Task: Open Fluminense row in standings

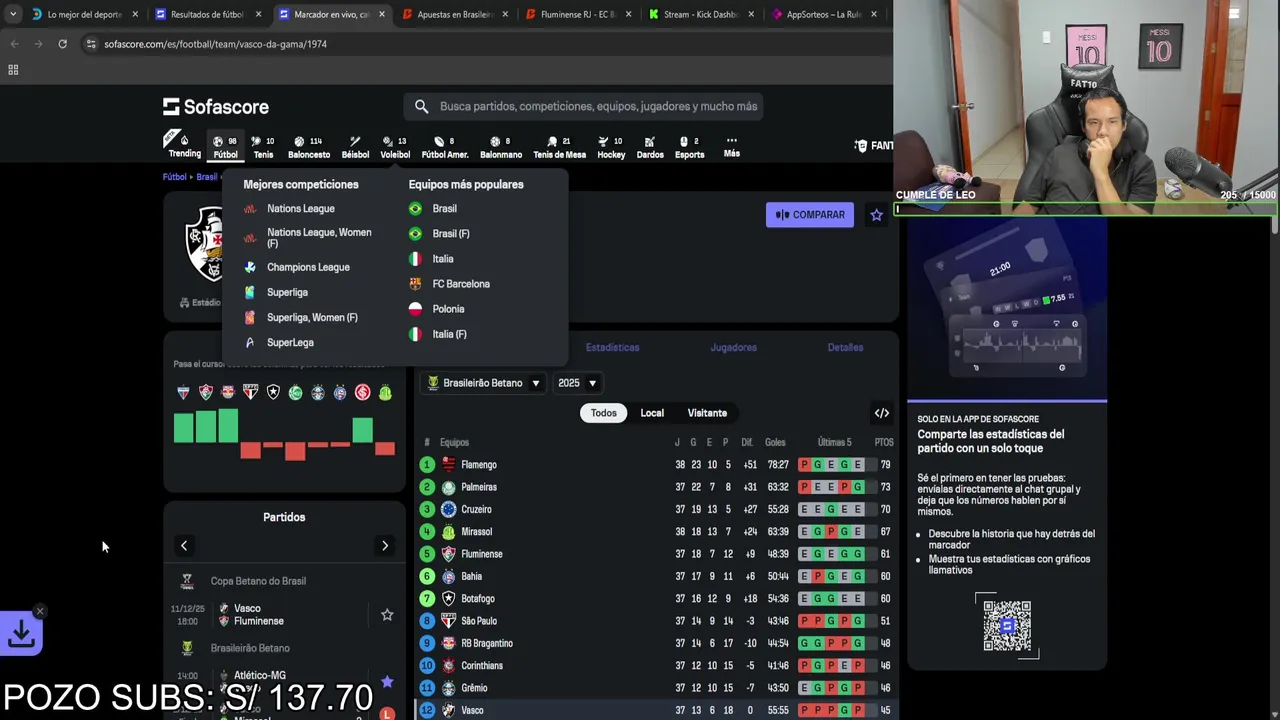Action: (657, 554)
